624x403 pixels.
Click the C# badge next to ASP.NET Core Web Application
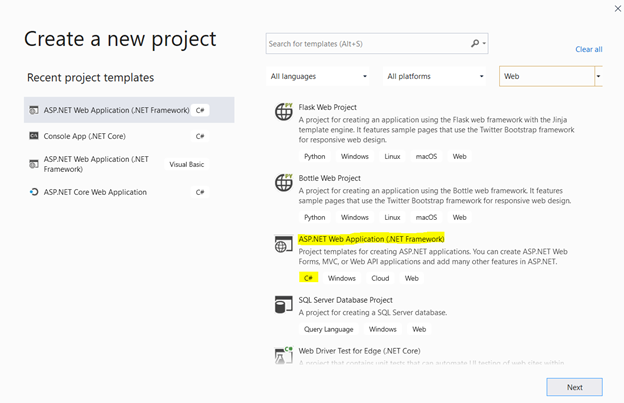coord(200,192)
